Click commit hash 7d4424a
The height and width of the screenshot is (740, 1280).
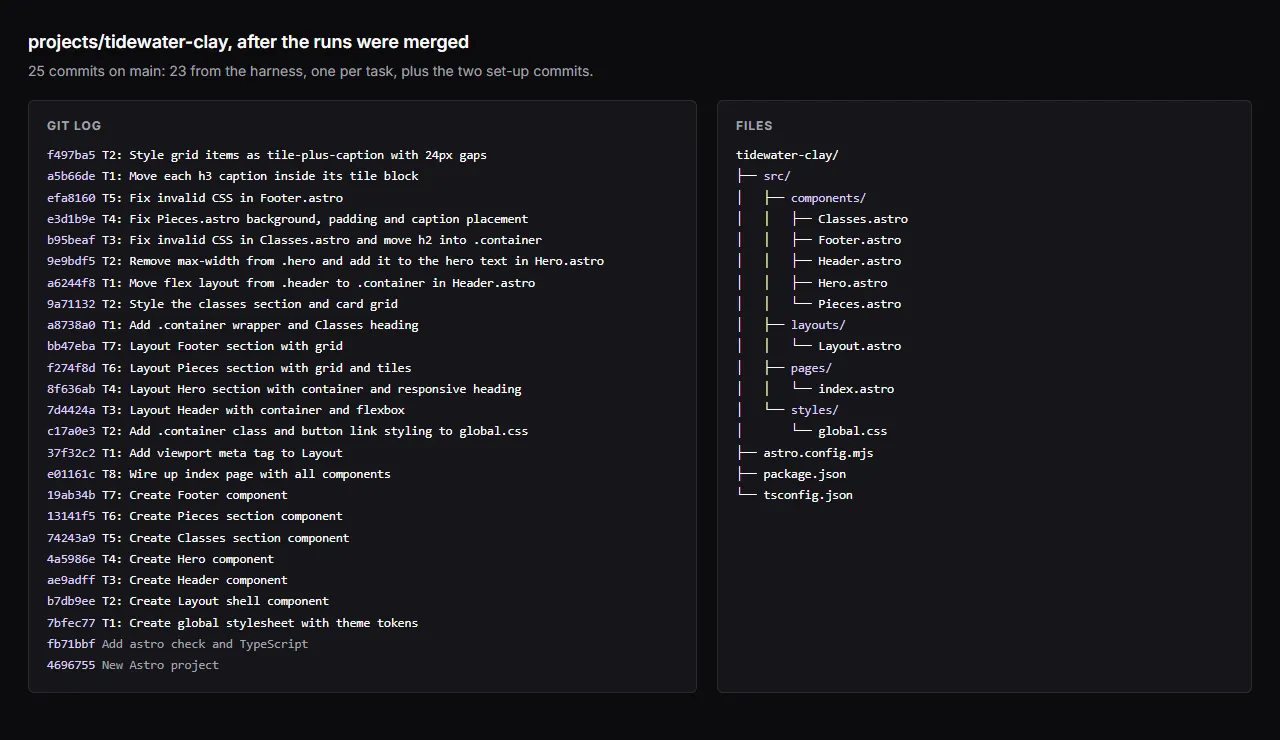[x=71, y=410]
